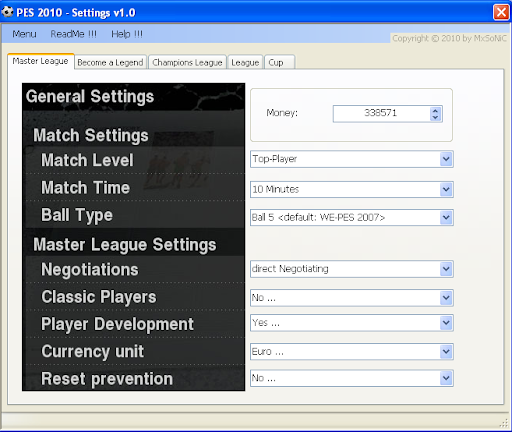Click the resize grip in the status bar corner
Screen dimensions: 512x432
click(504, 423)
